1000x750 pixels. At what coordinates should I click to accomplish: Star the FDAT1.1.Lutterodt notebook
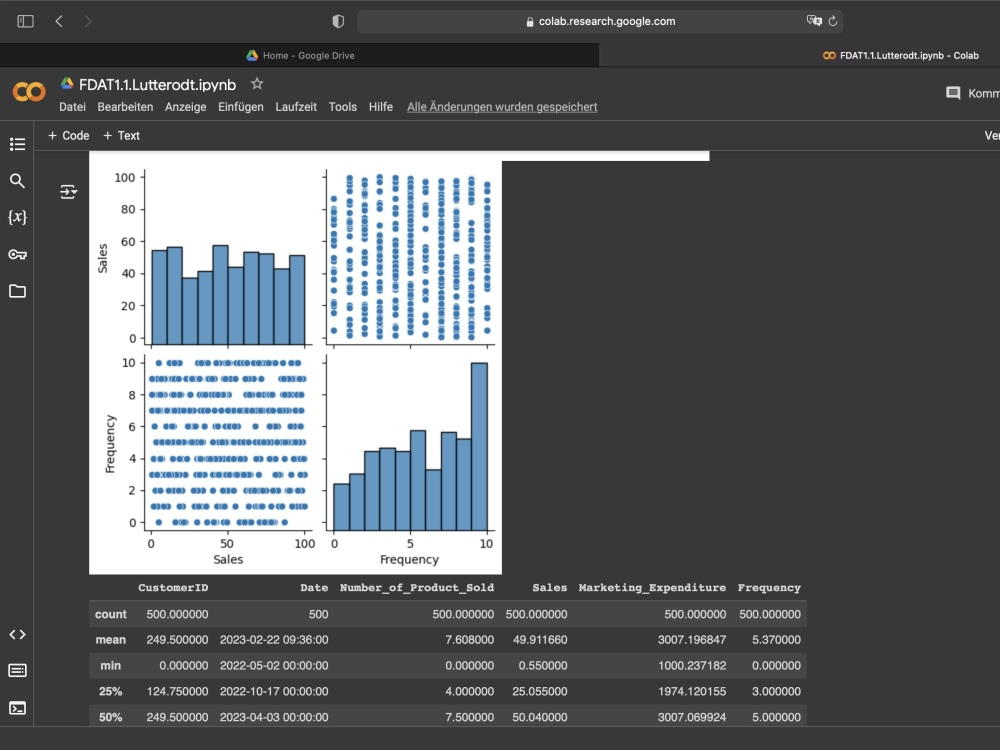coord(257,84)
